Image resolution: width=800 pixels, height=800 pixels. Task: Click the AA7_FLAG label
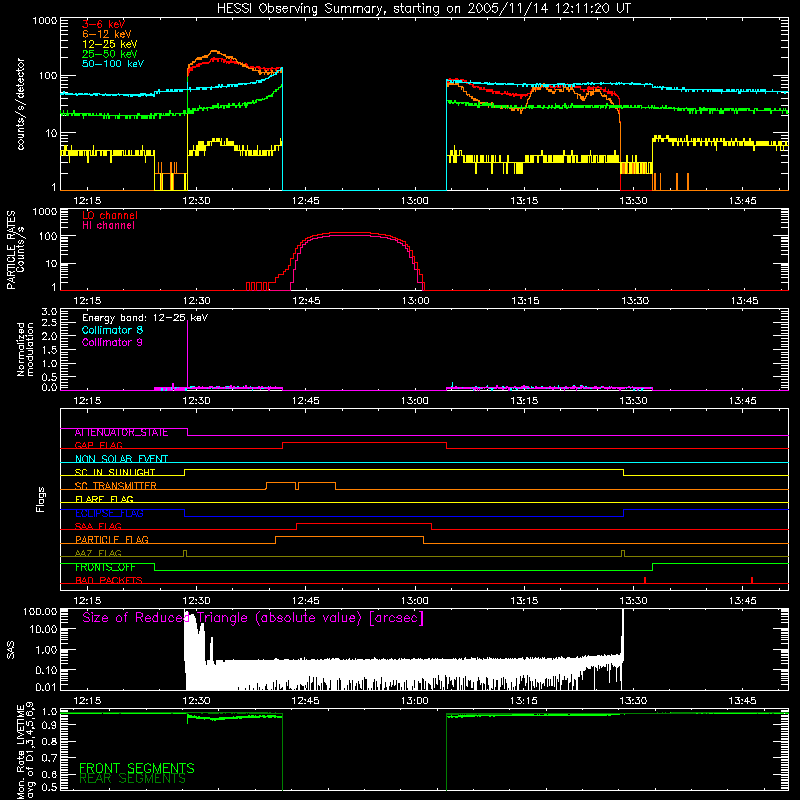pyautogui.click(x=98, y=554)
